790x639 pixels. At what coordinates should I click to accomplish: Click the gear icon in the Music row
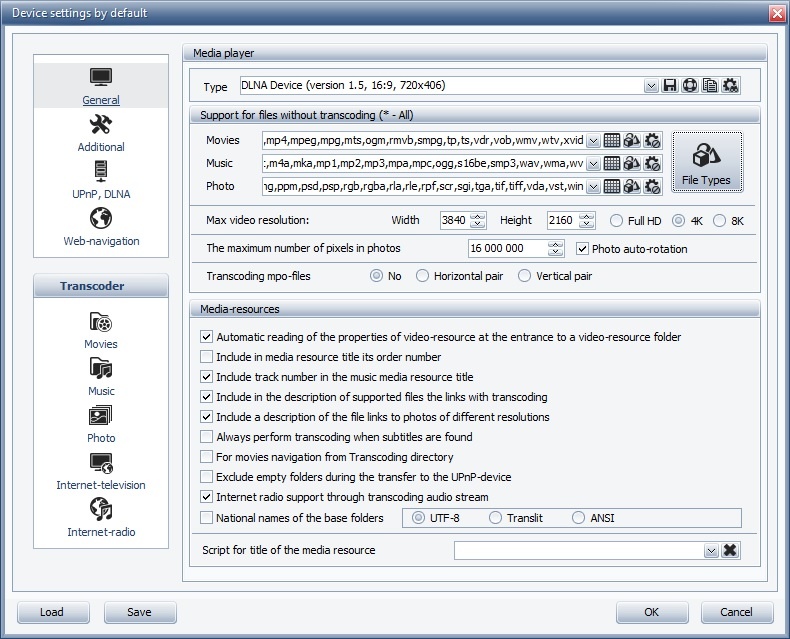point(652,163)
